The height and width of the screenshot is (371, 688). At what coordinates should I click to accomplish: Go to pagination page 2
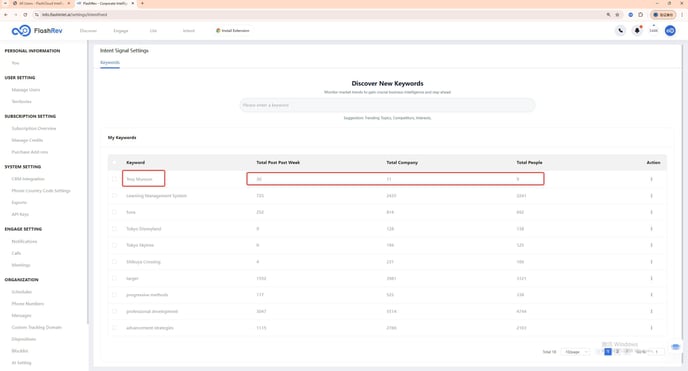coord(617,352)
